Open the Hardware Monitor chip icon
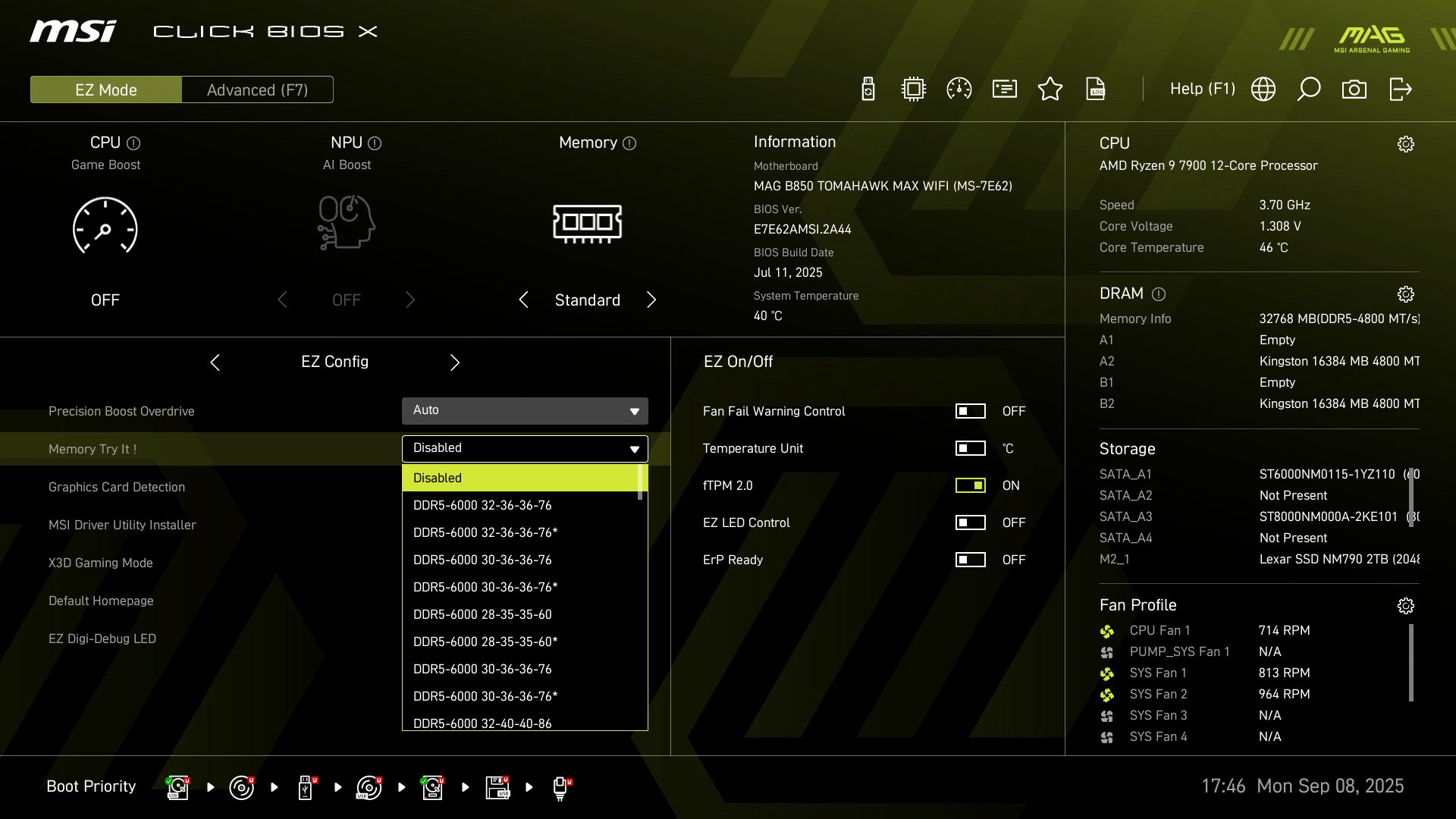The height and width of the screenshot is (819, 1456). pyautogui.click(x=912, y=89)
